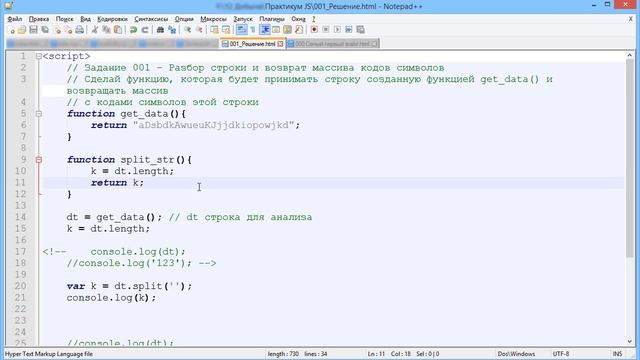Open the ? help menu

[x=313, y=19]
